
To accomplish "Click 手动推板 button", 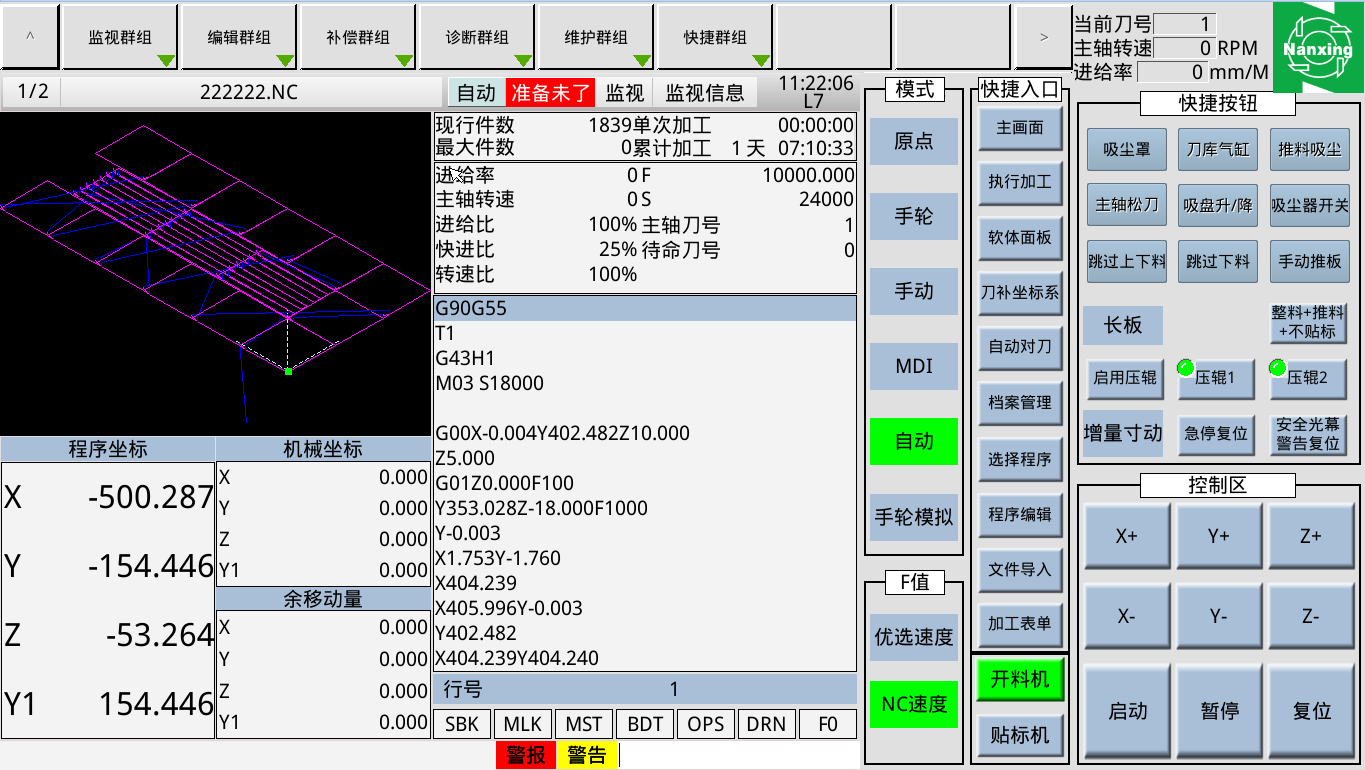I will pyautogui.click(x=1310, y=261).
